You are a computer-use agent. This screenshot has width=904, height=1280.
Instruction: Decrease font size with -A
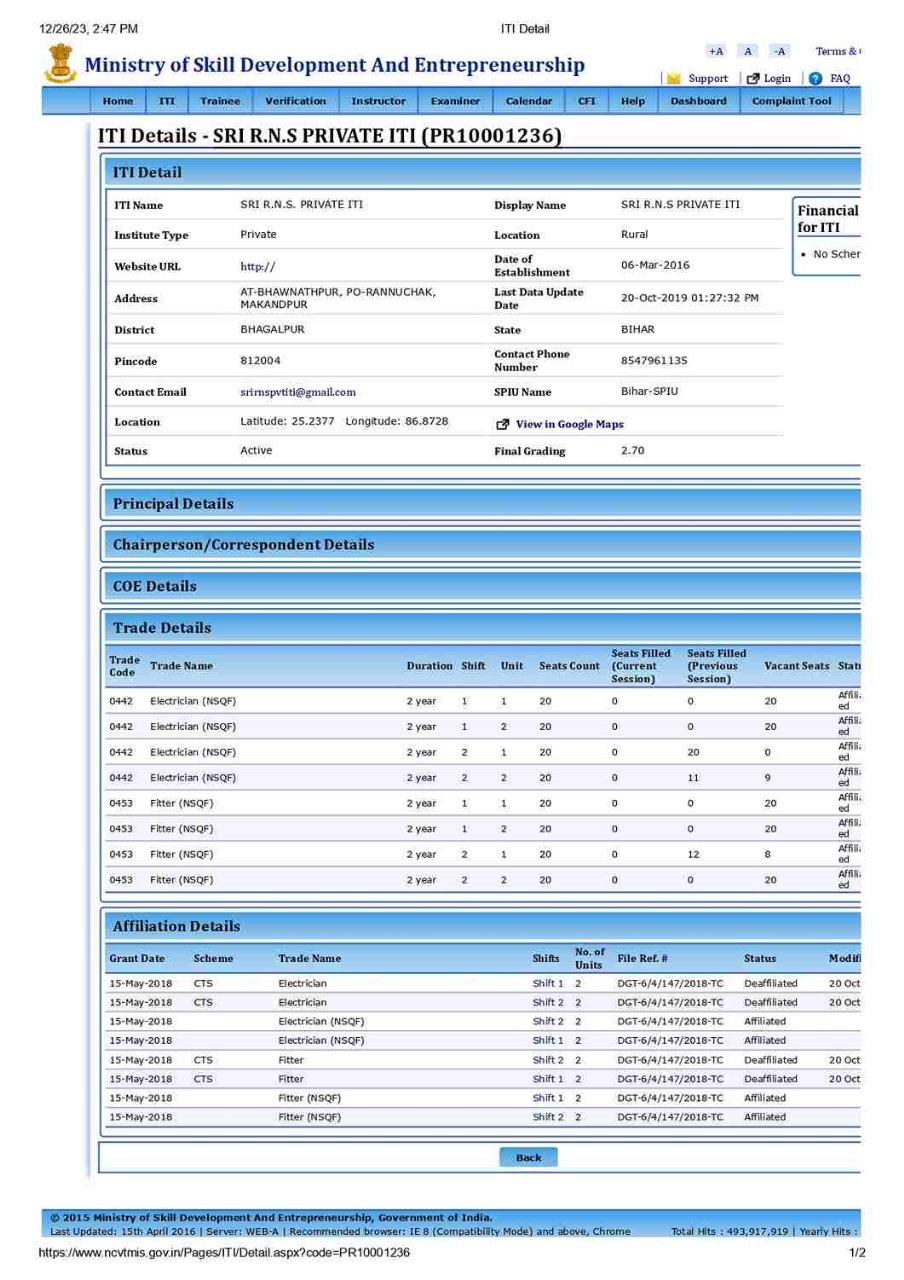pyautogui.click(x=780, y=51)
